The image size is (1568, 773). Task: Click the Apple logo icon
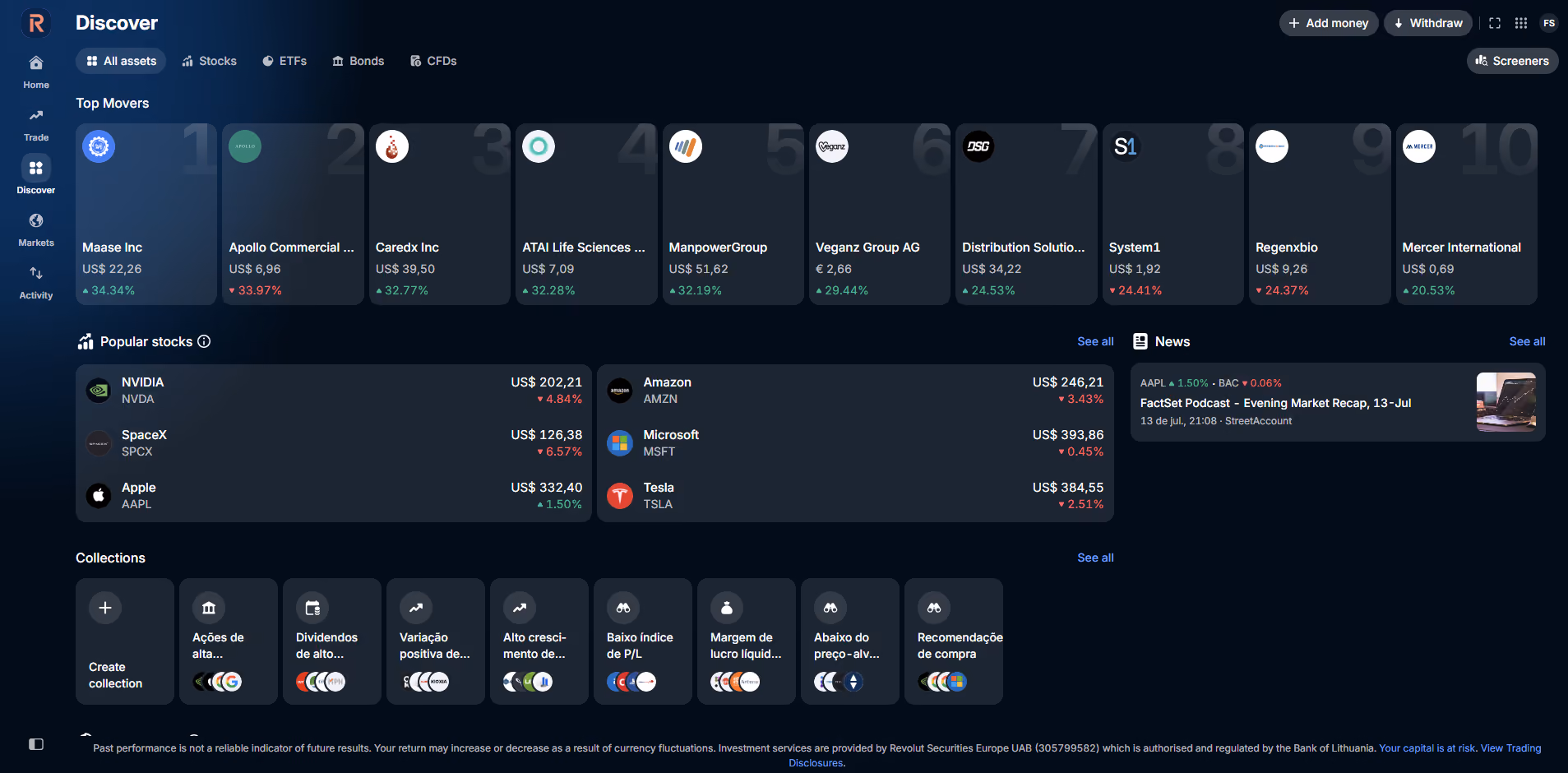pyautogui.click(x=99, y=496)
